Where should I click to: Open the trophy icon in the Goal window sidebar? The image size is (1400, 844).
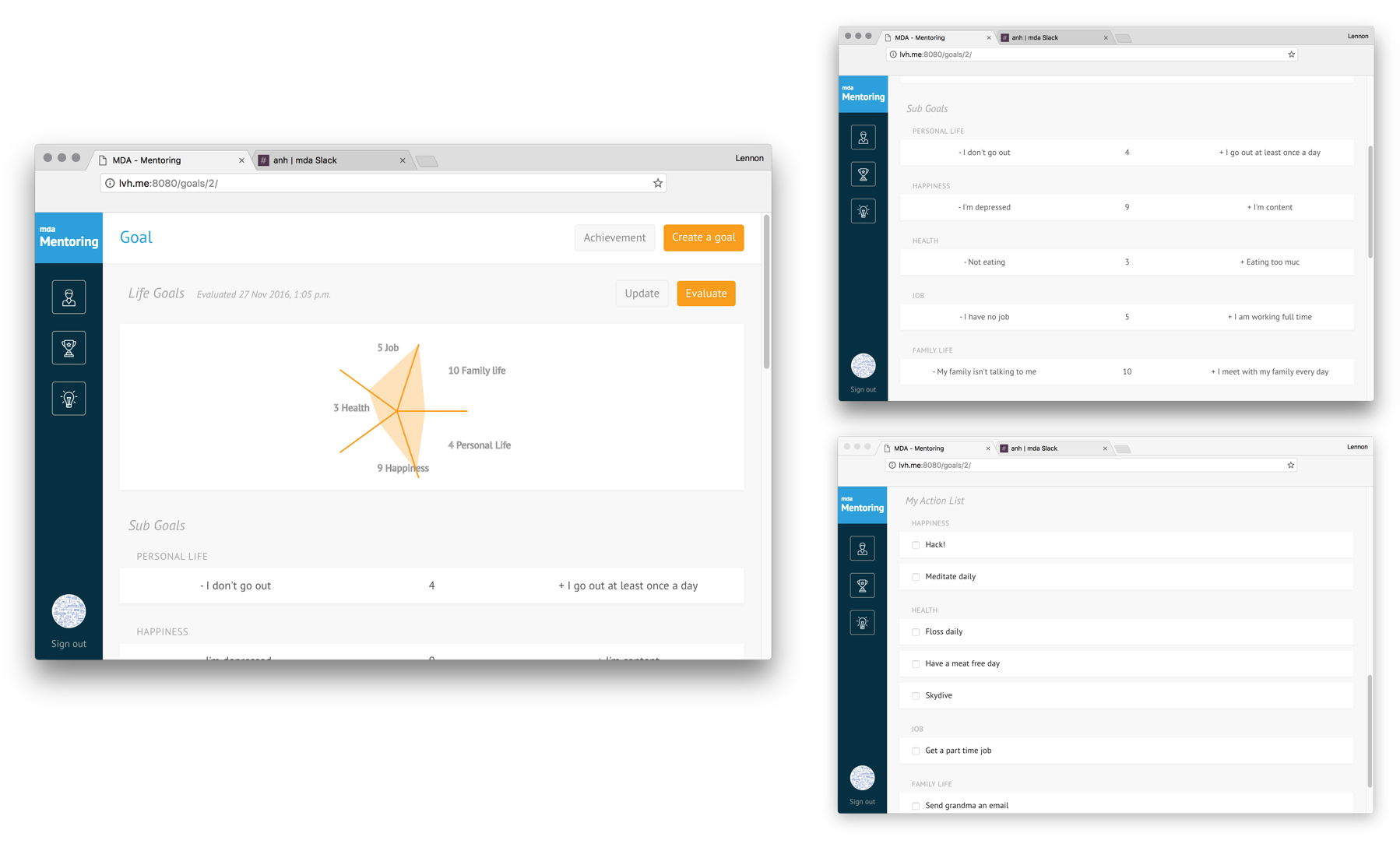69,348
